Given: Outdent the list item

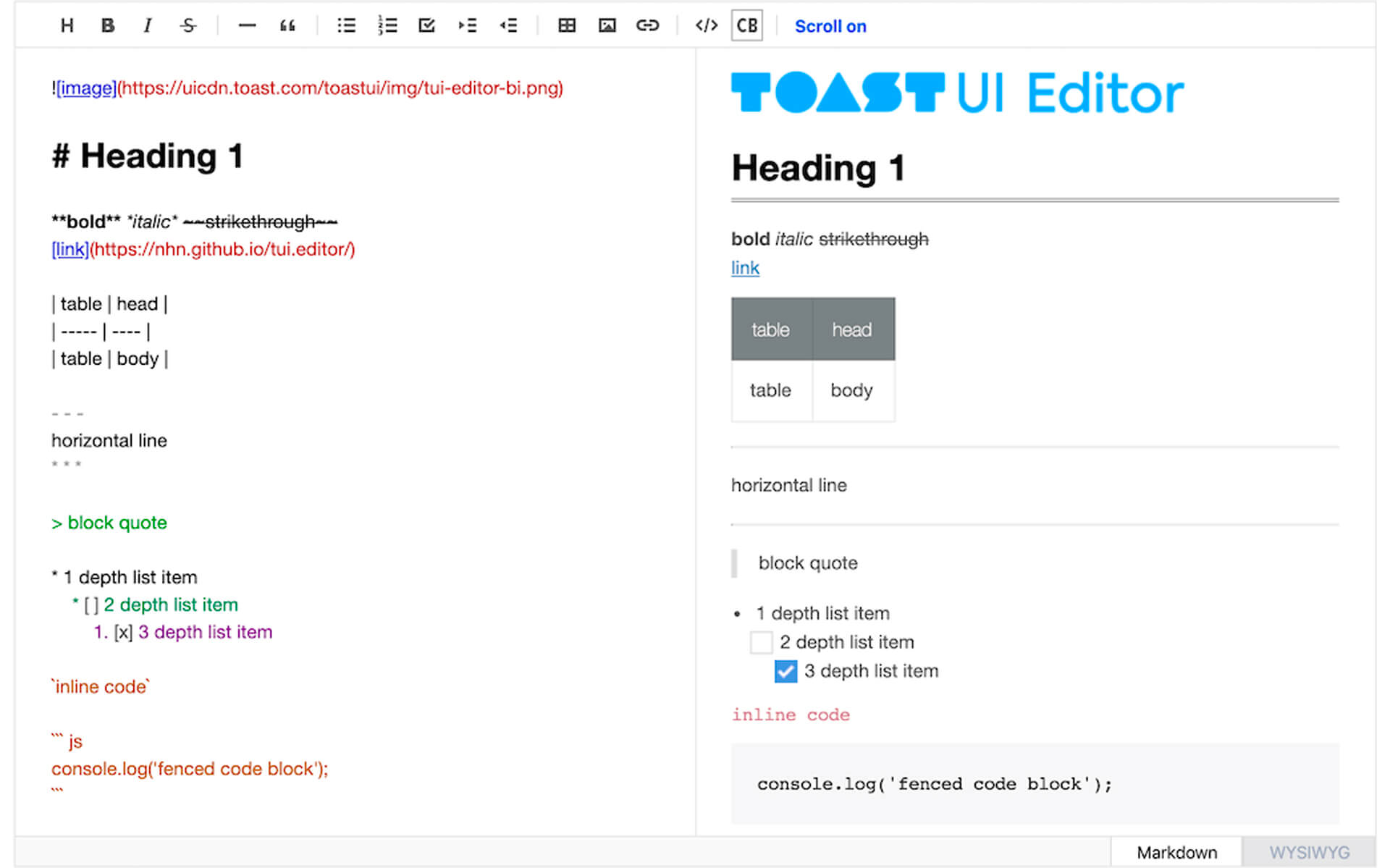Looking at the screenshot, I should pyautogui.click(x=508, y=26).
